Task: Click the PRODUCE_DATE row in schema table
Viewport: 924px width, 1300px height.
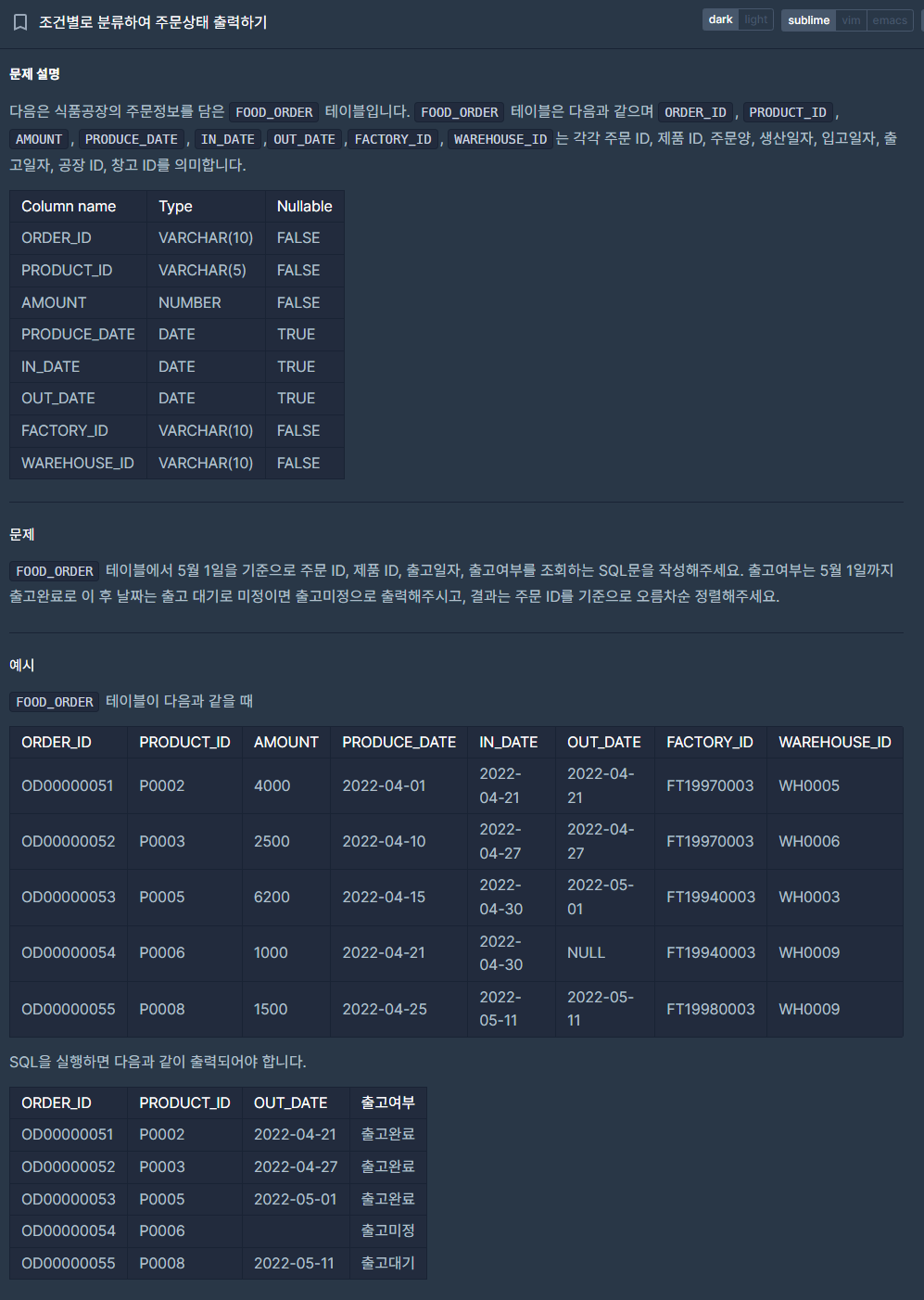Action: click(x=177, y=335)
